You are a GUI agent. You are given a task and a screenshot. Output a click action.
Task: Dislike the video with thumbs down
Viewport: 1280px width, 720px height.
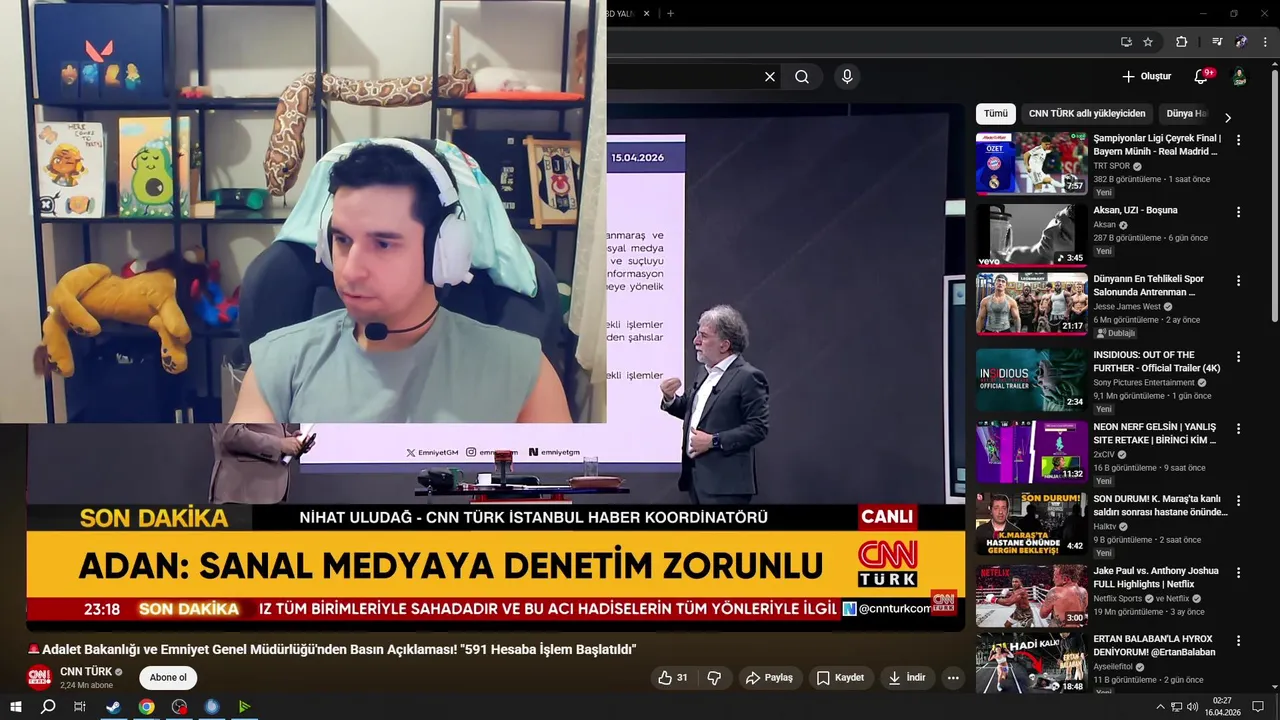(714, 678)
